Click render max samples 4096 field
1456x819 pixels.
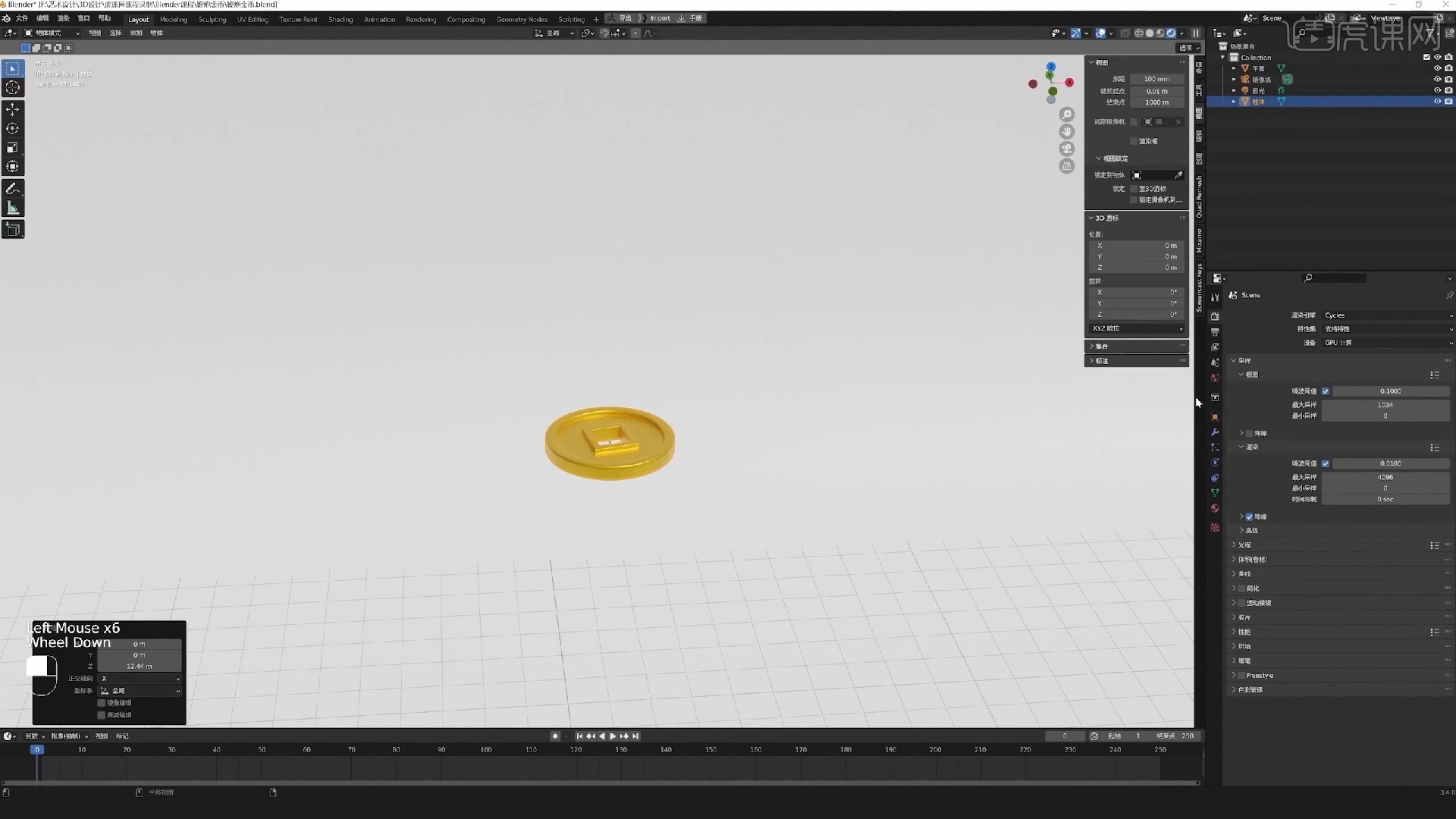click(x=1385, y=478)
